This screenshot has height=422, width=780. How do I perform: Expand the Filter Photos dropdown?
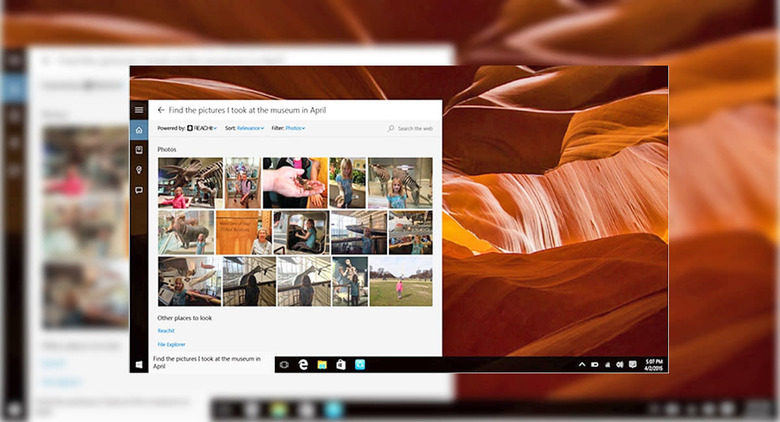tap(295, 128)
